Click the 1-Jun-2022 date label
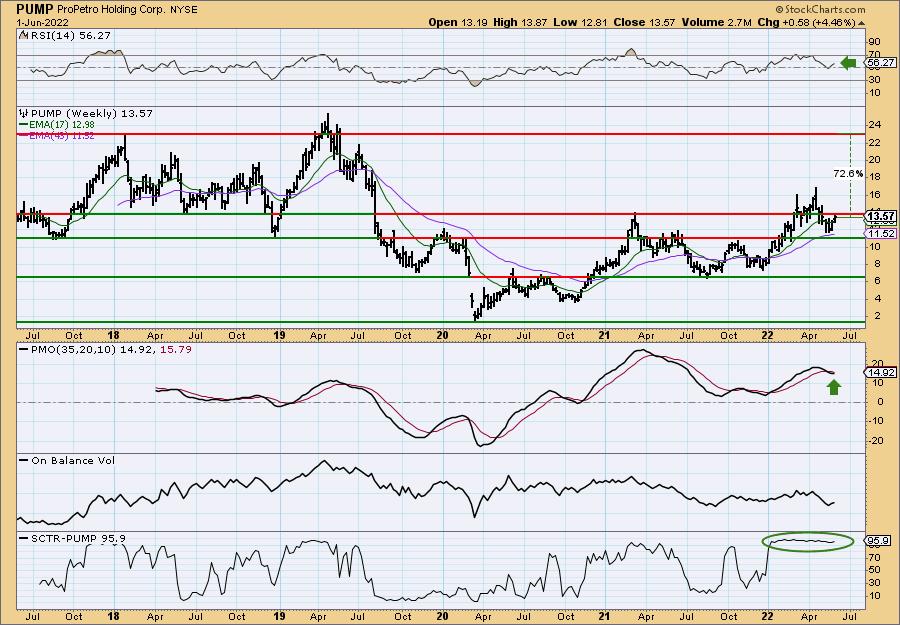This screenshot has height=625, width=900. point(42,22)
